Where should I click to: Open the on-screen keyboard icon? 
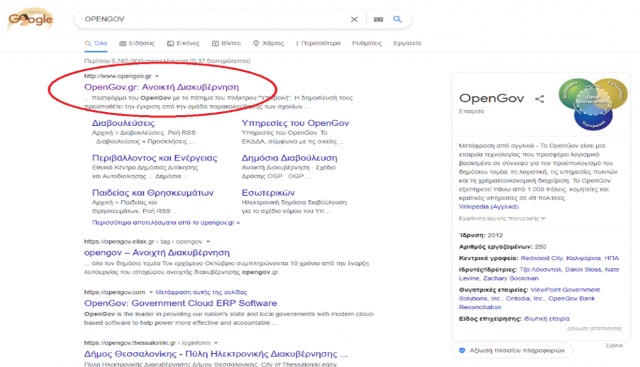378,19
